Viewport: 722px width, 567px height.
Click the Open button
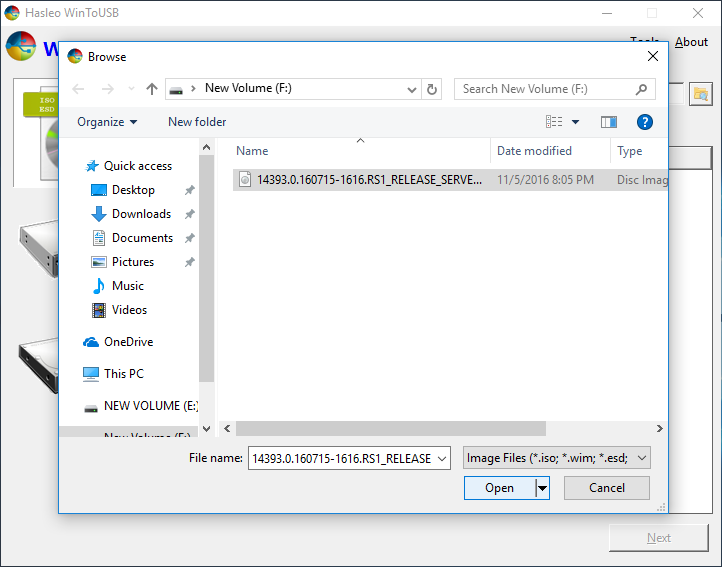point(500,488)
